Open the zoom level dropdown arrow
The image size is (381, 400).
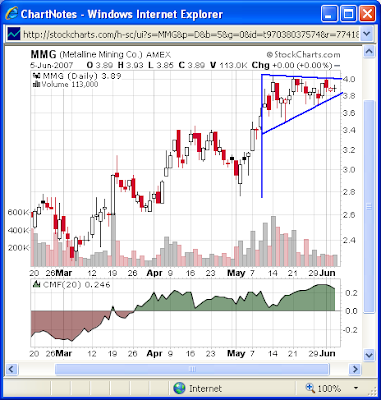pos(356,388)
